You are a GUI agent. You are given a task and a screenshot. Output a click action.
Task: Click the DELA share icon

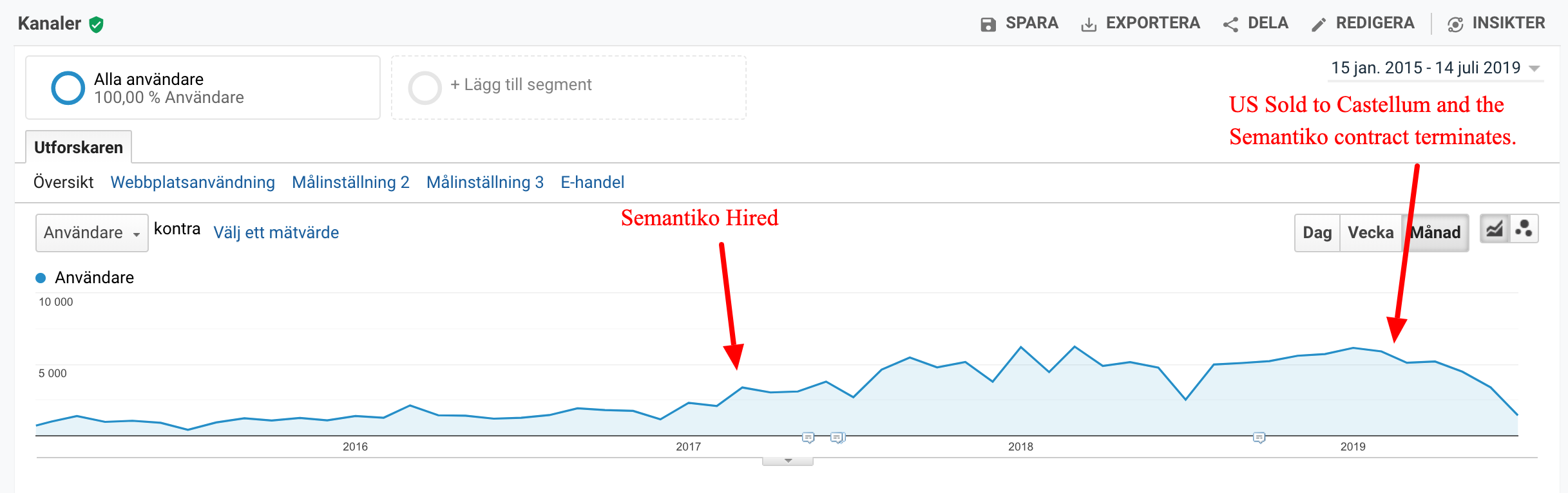pos(1230,24)
